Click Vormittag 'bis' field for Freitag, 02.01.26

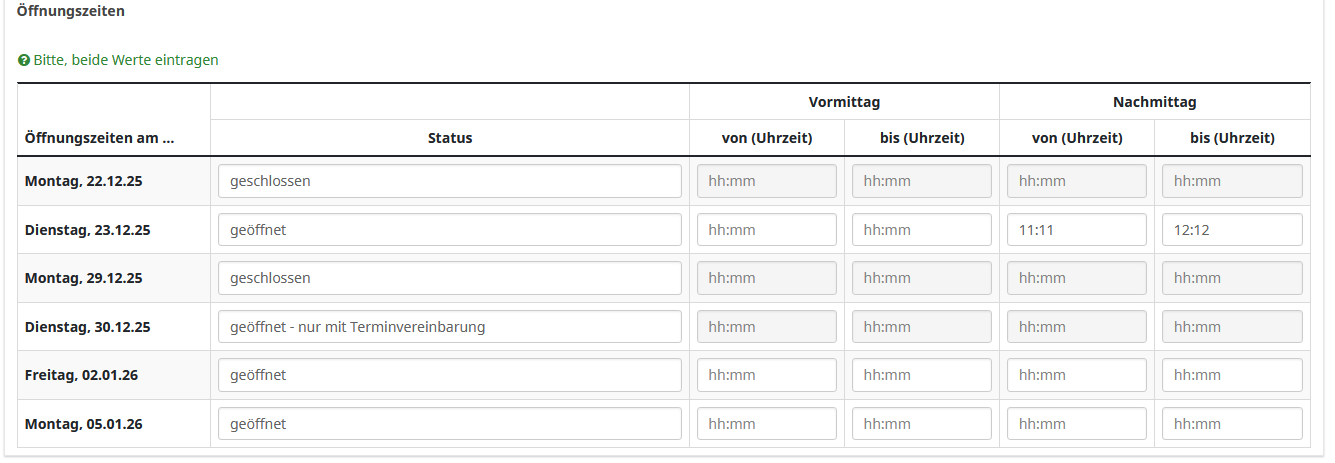pos(921,375)
